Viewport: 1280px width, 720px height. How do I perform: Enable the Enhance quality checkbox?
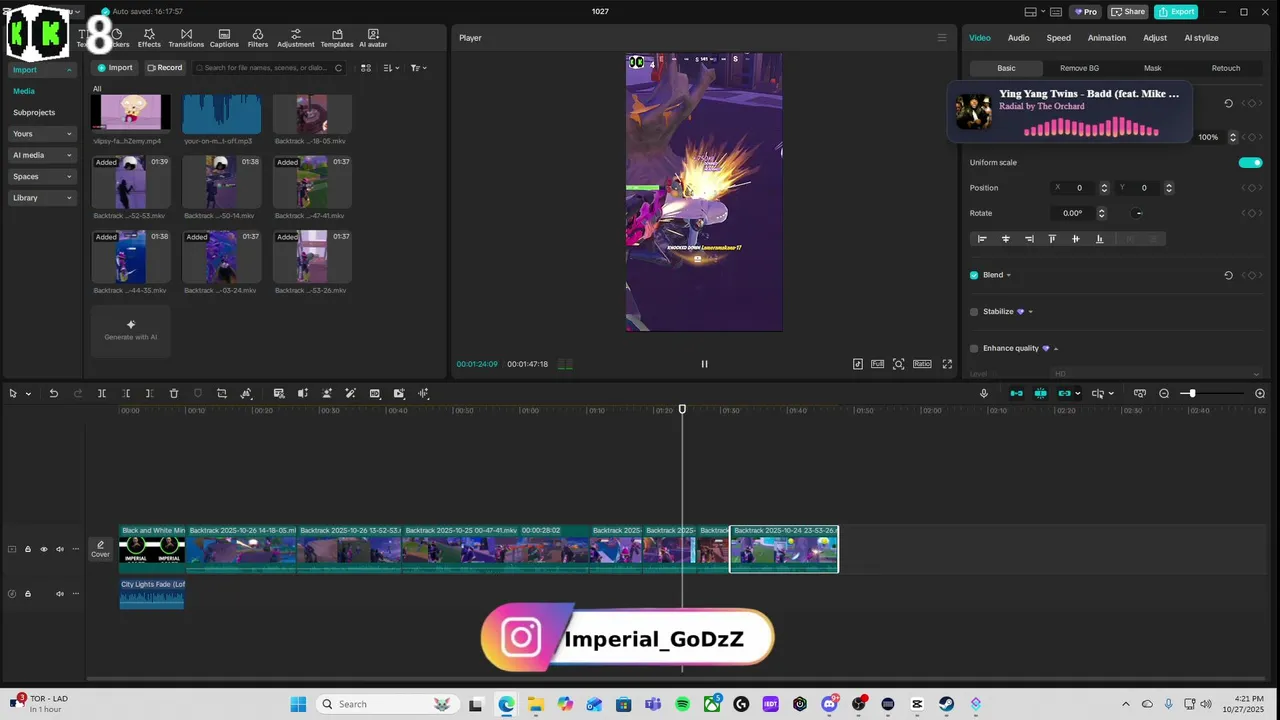pos(974,348)
